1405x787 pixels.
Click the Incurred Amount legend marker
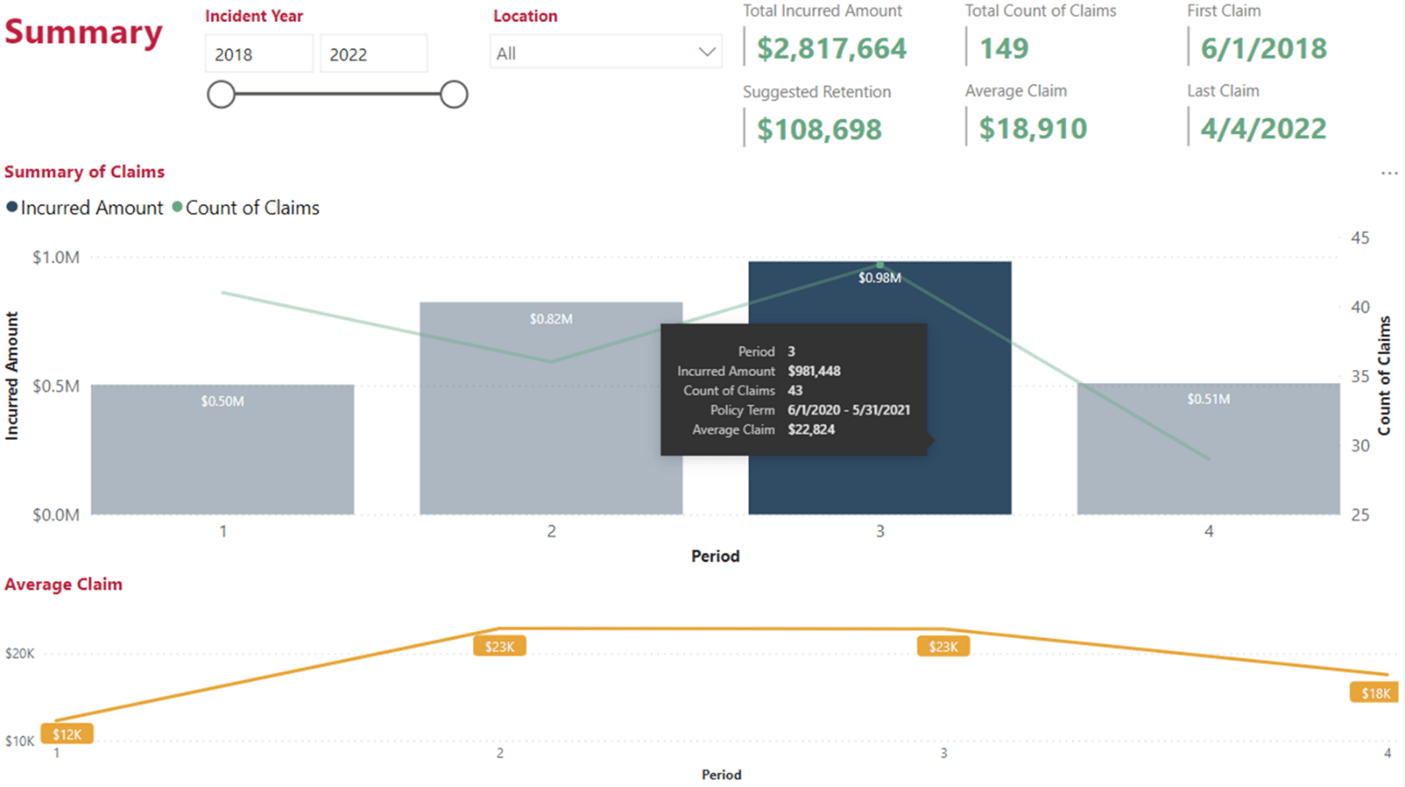(x=12, y=208)
